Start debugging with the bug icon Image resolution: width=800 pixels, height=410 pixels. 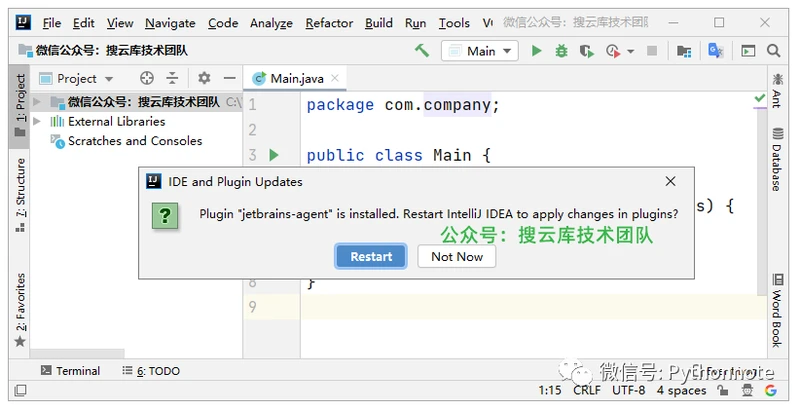click(561, 51)
